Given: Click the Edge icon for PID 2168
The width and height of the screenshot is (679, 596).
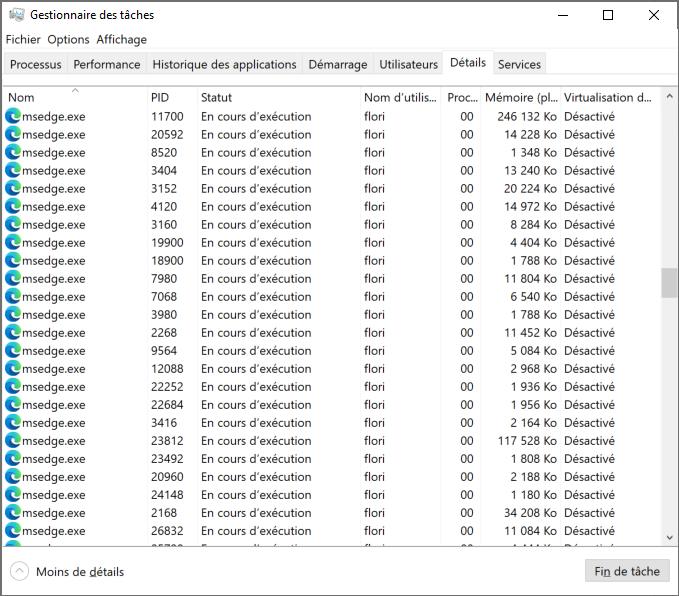Looking at the screenshot, I should pos(13,512).
